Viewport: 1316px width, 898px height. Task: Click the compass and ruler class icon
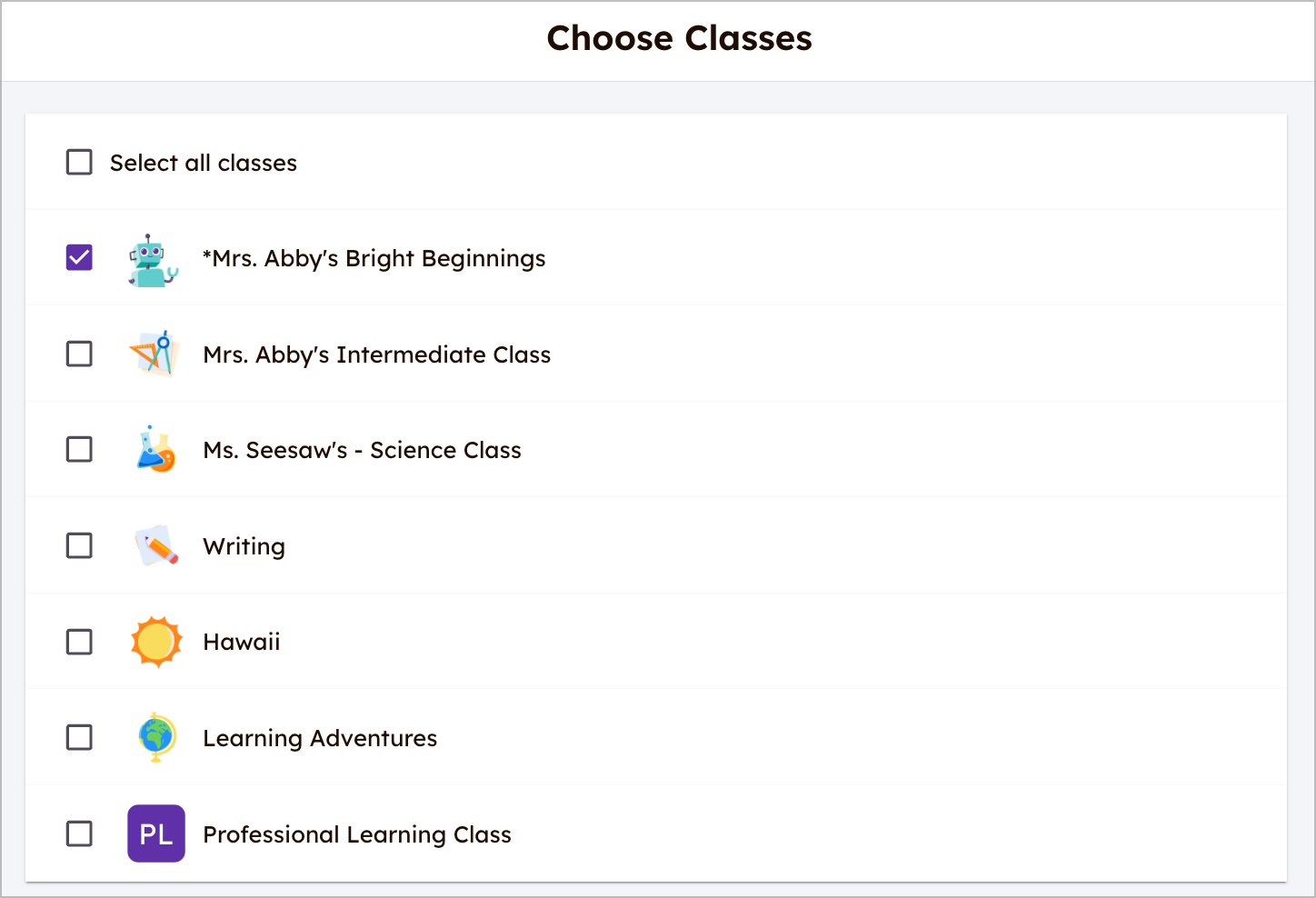[155, 354]
